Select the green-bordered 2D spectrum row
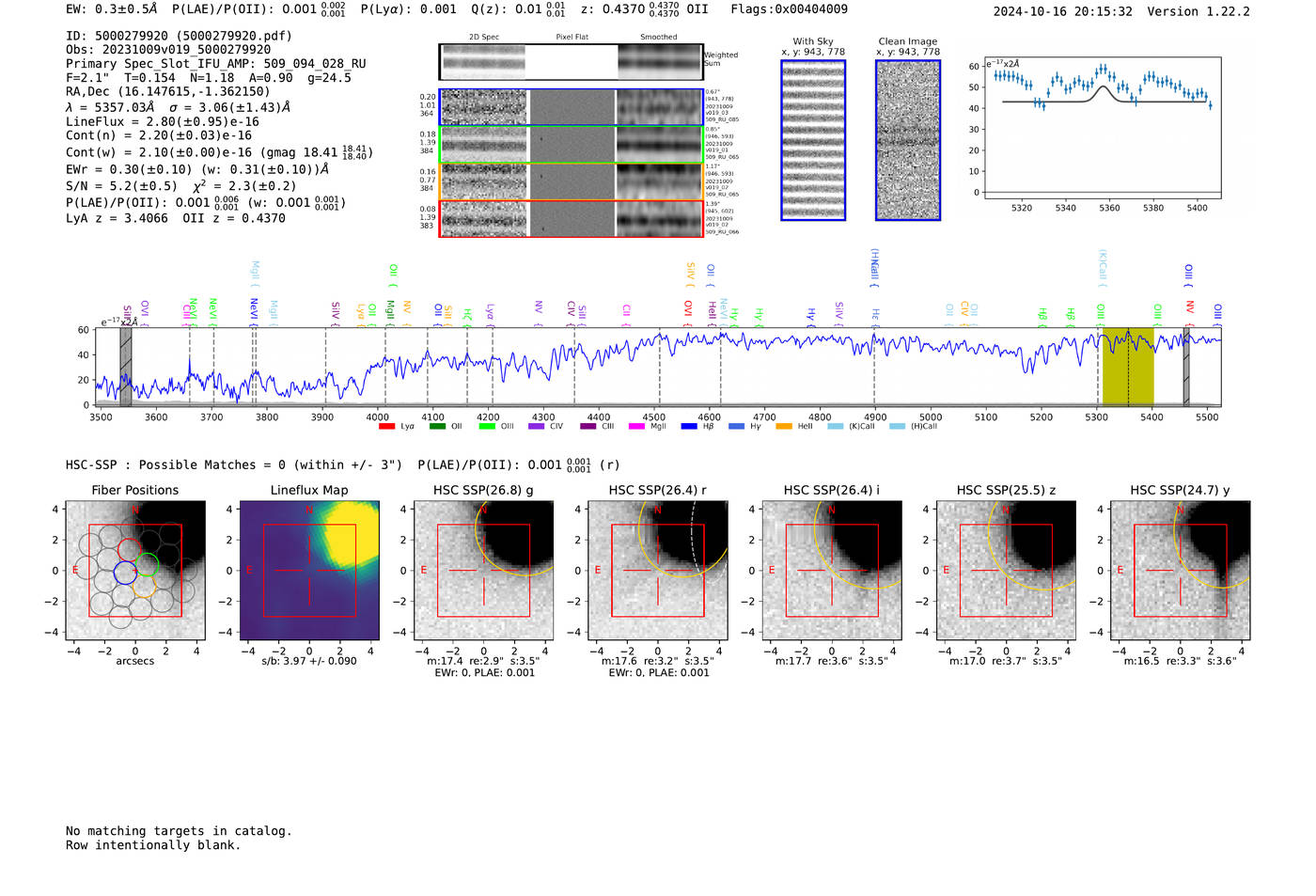Image resolution: width=1316 pixels, height=896 pixels. (572, 144)
